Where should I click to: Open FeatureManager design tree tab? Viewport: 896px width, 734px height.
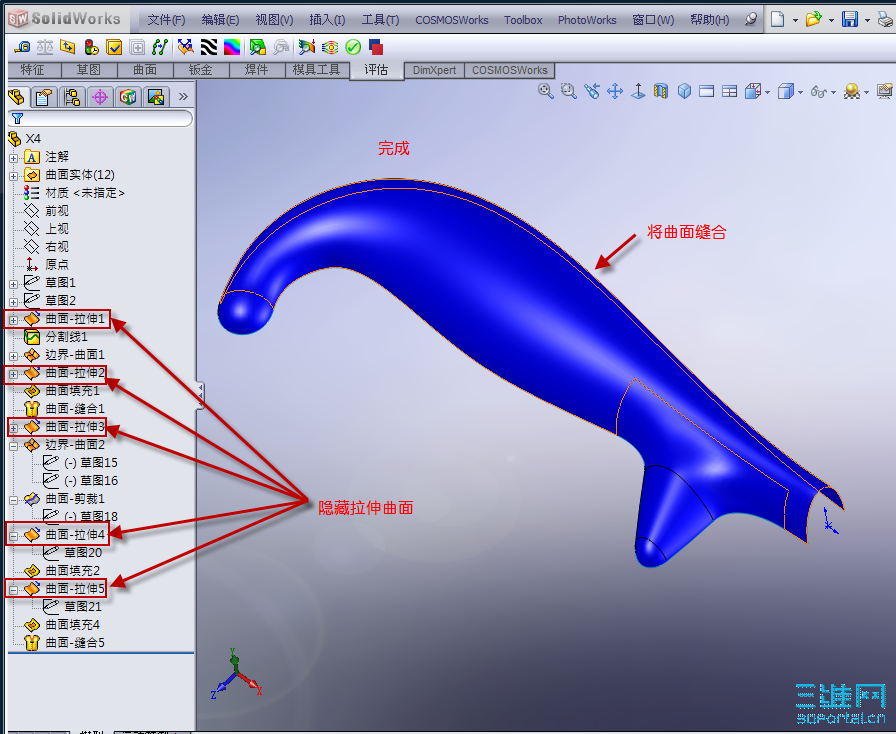click(x=17, y=97)
